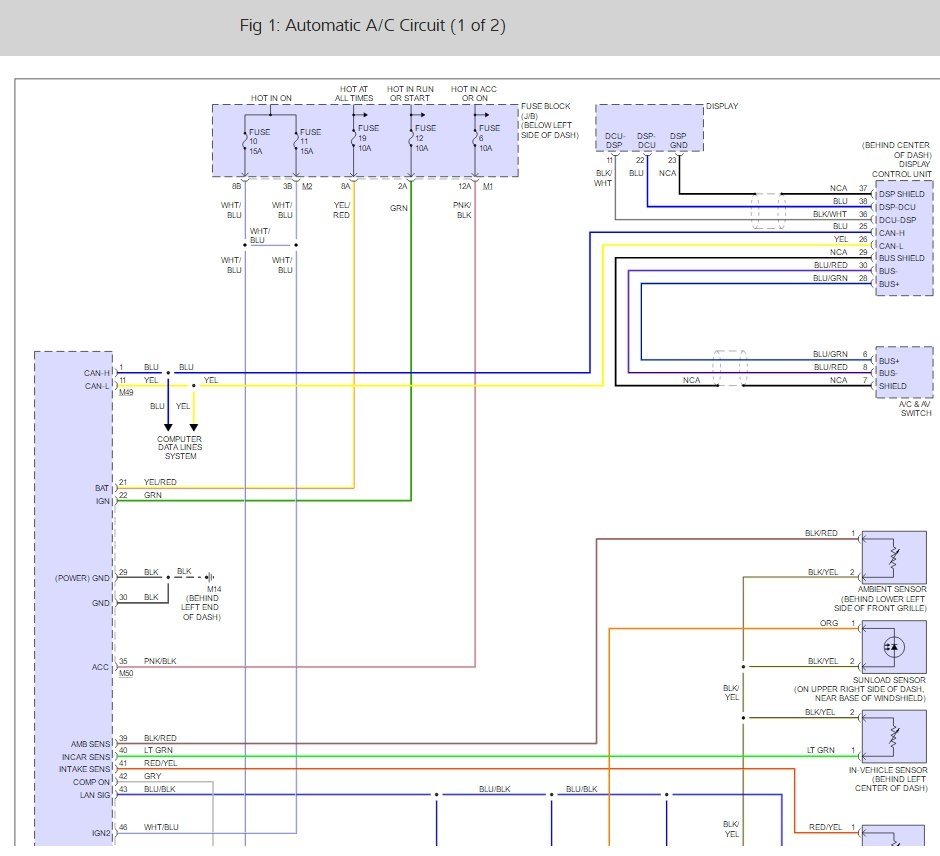Click the blue arrow to Computer Data Lines
This screenshot has width=940, height=856.
coord(168,427)
